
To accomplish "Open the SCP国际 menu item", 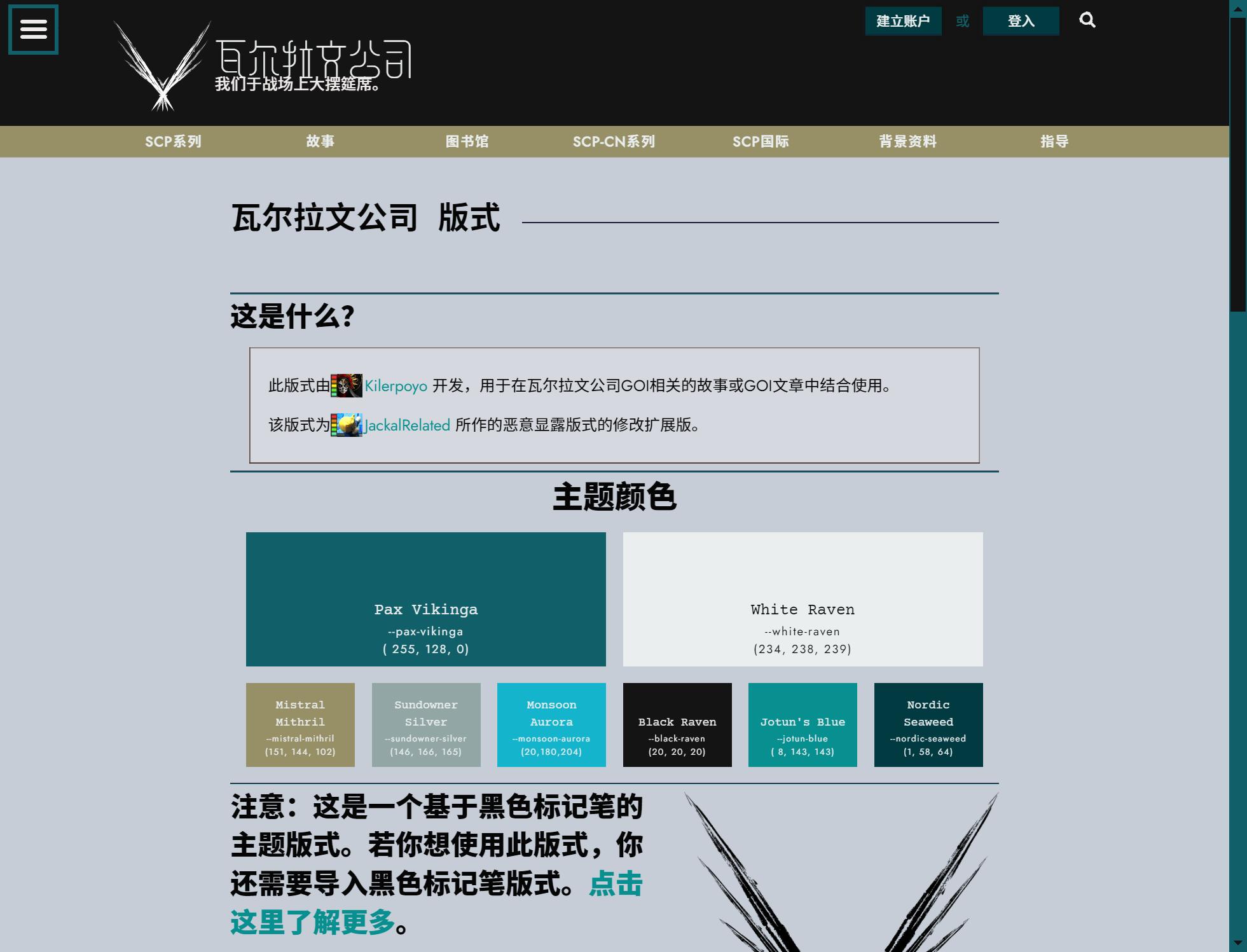I will [761, 142].
